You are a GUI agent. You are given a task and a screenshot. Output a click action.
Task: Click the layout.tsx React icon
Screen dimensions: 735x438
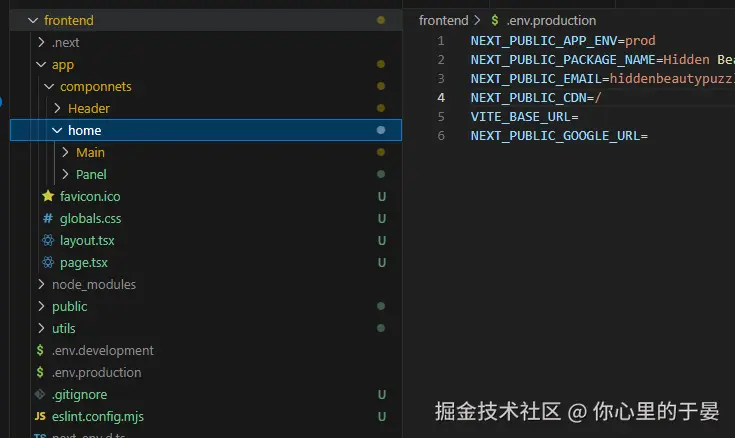point(47,241)
